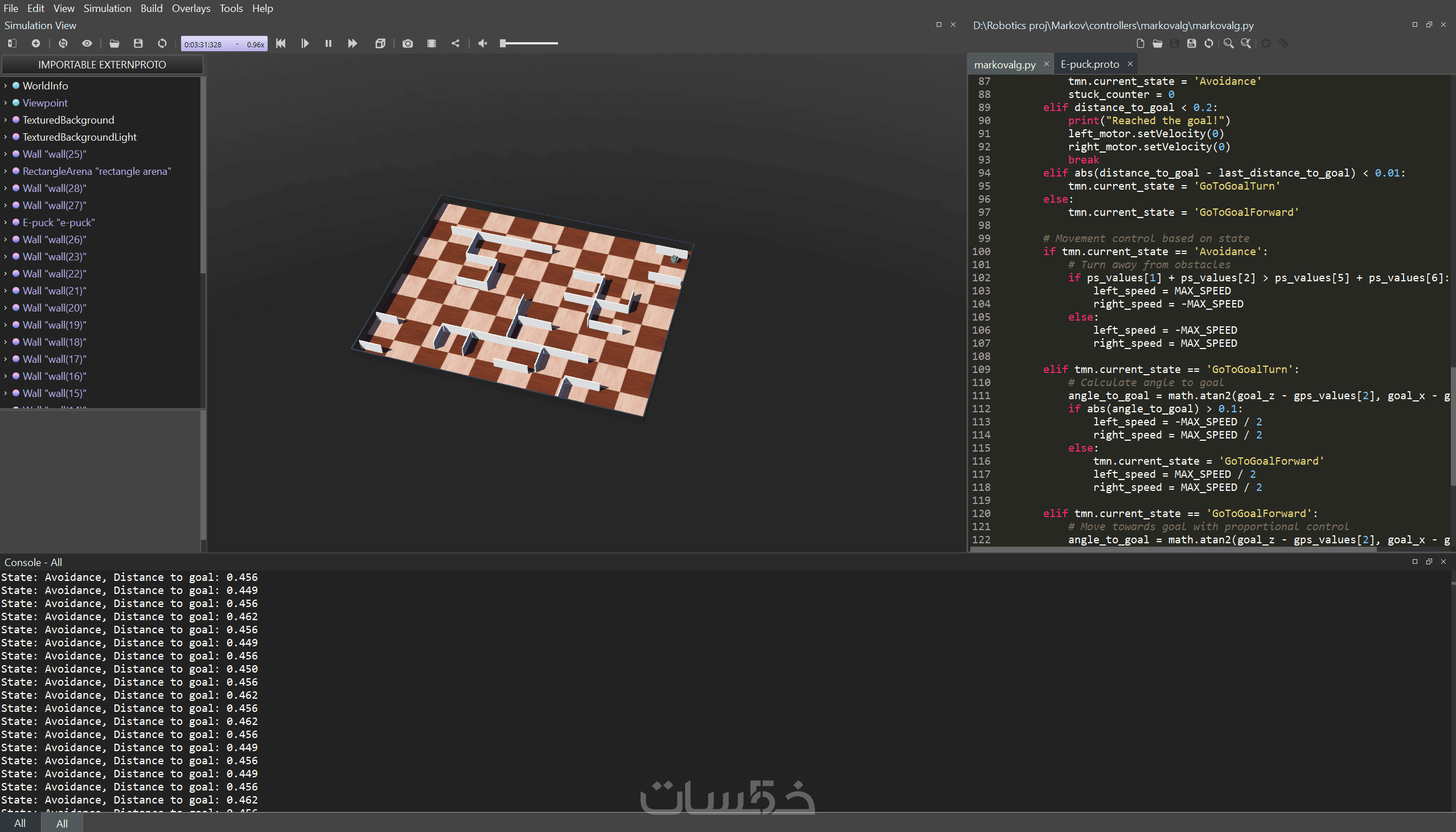Click the share simulation icon

[x=456, y=43]
